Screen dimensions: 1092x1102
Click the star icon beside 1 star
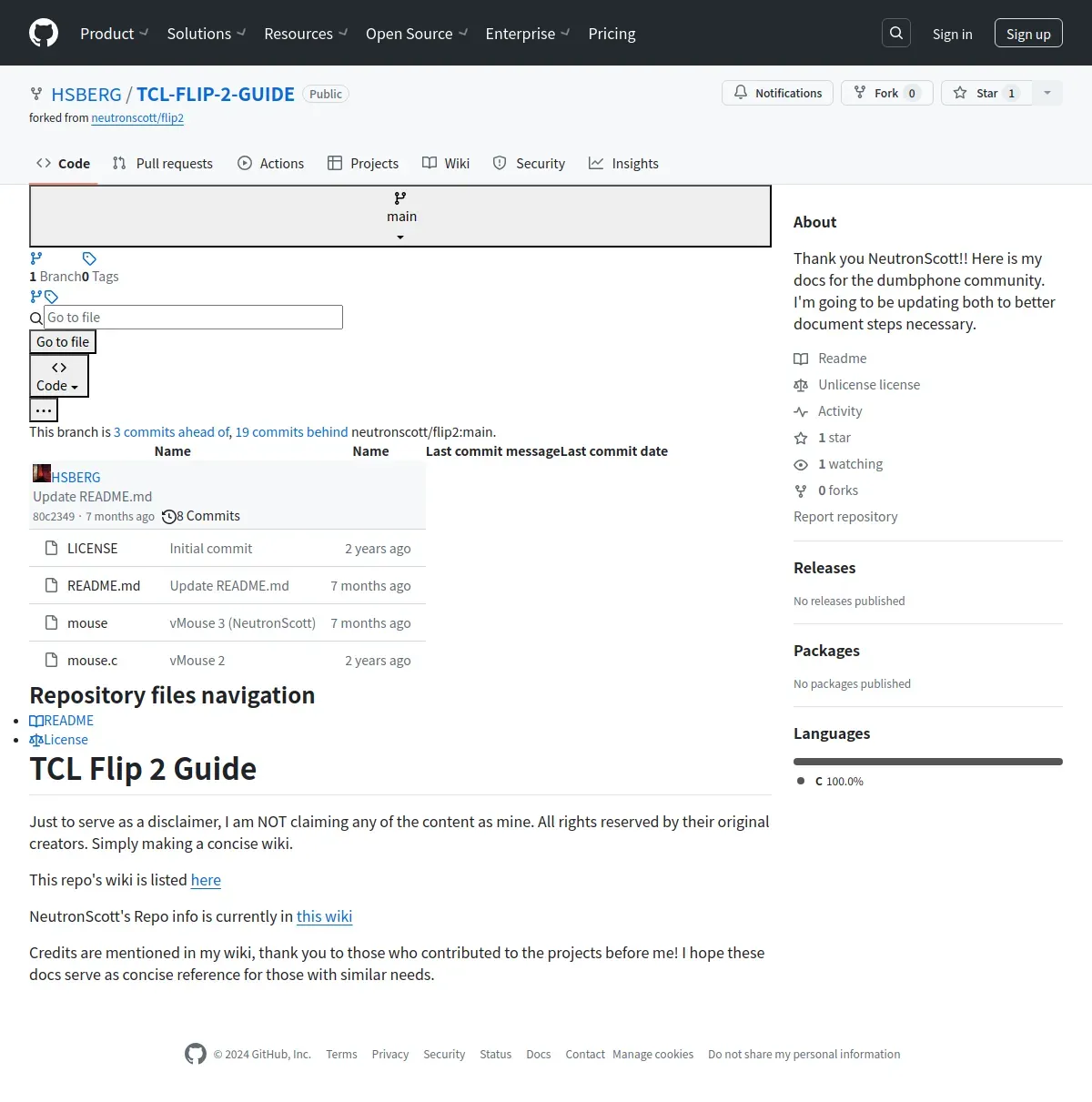pos(801,438)
